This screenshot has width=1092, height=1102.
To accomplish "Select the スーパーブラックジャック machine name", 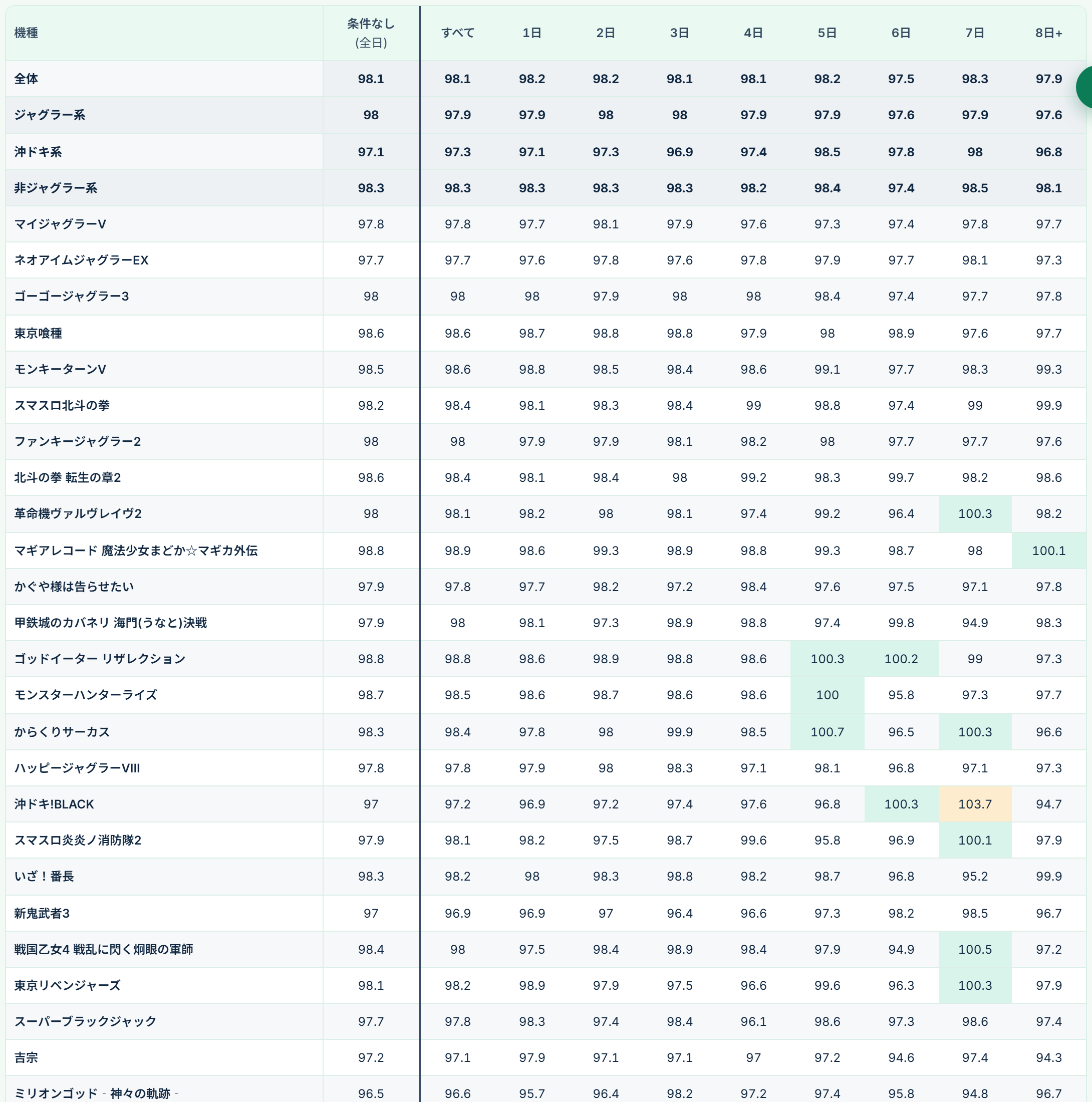I will pos(85,1021).
